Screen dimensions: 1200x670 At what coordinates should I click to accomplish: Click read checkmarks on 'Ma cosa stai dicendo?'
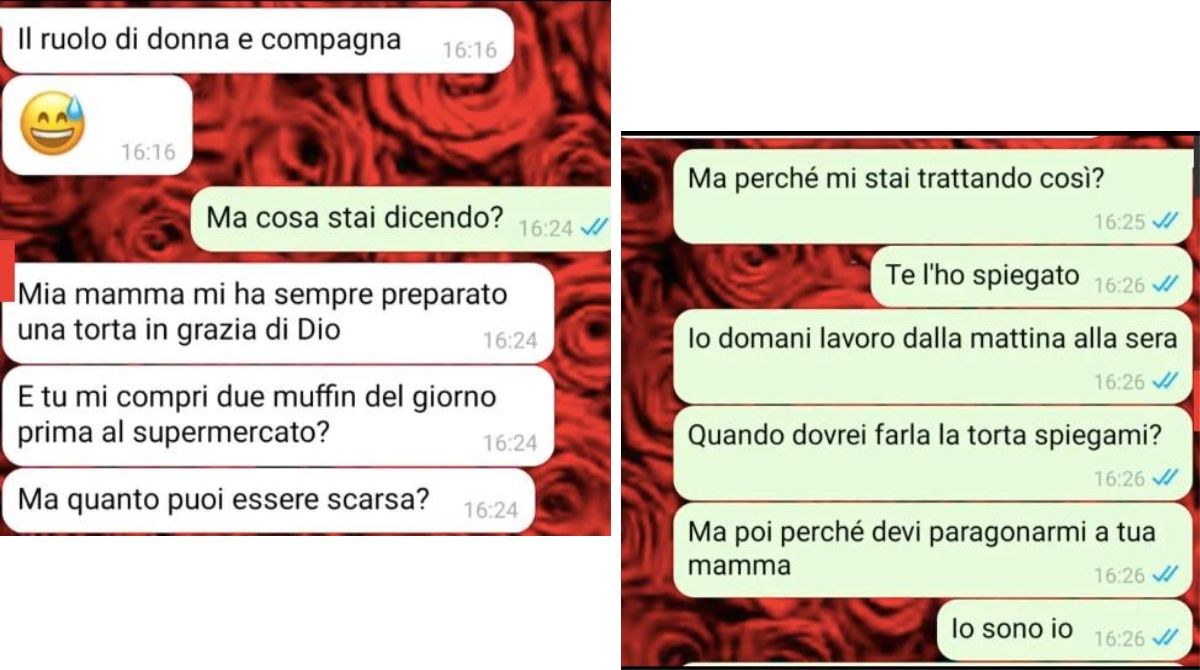(x=594, y=228)
